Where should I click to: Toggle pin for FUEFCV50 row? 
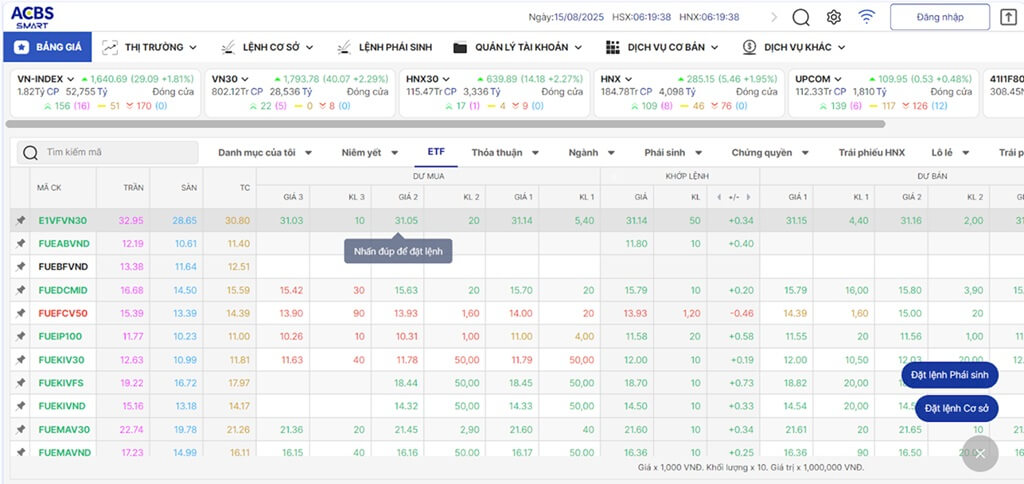coord(20,313)
